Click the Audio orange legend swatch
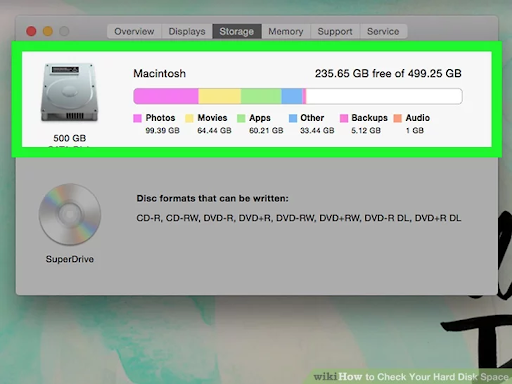 (x=398, y=118)
